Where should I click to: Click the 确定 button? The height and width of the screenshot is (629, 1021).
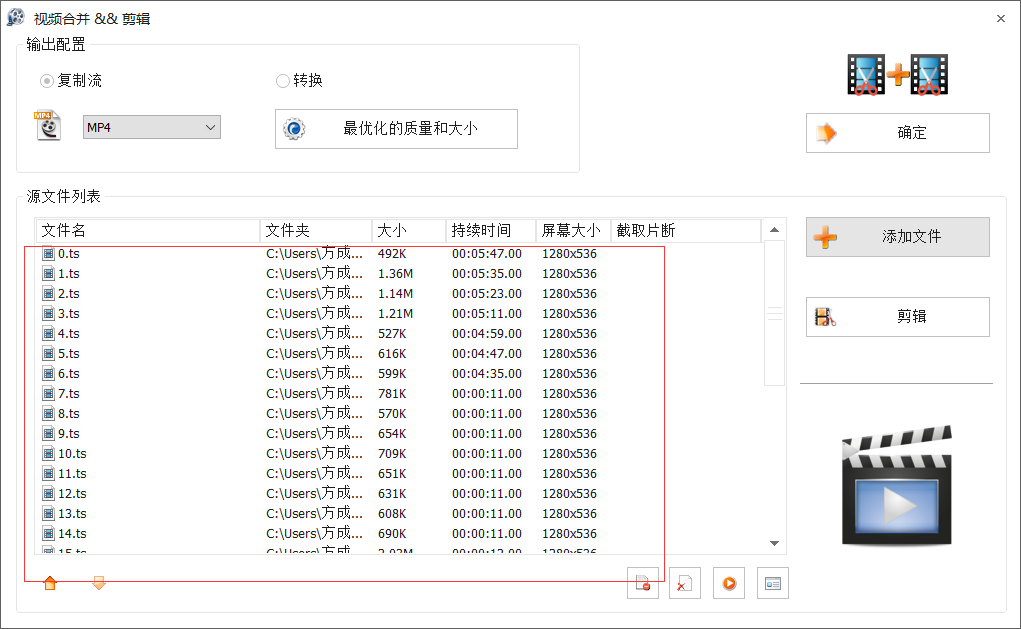pyautogui.click(x=898, y=133)
